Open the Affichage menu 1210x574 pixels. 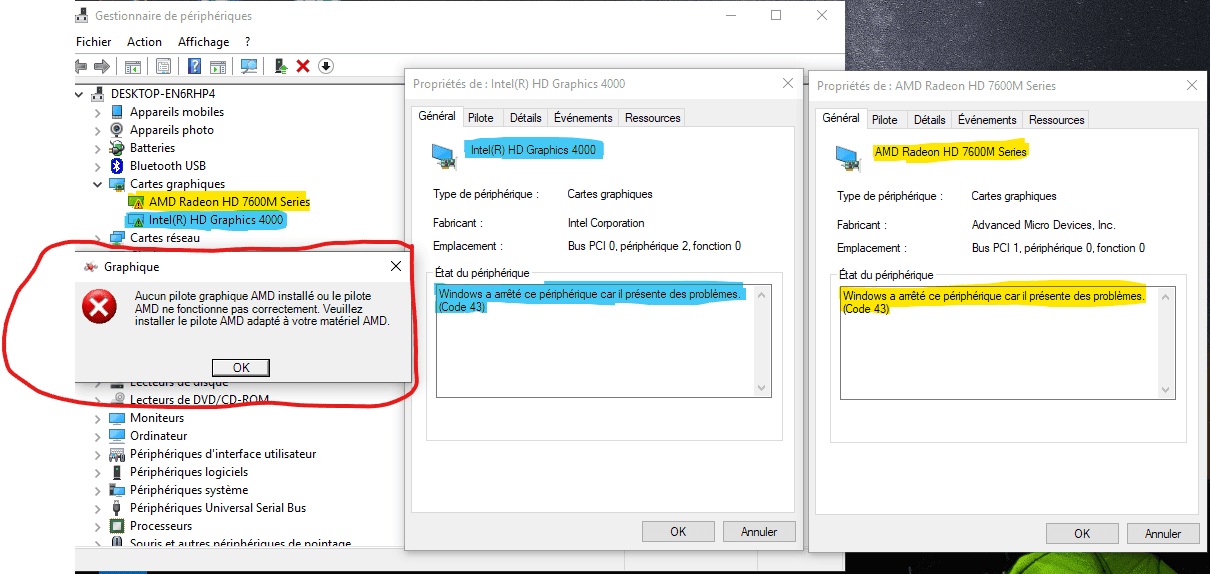tap(203, 42)
